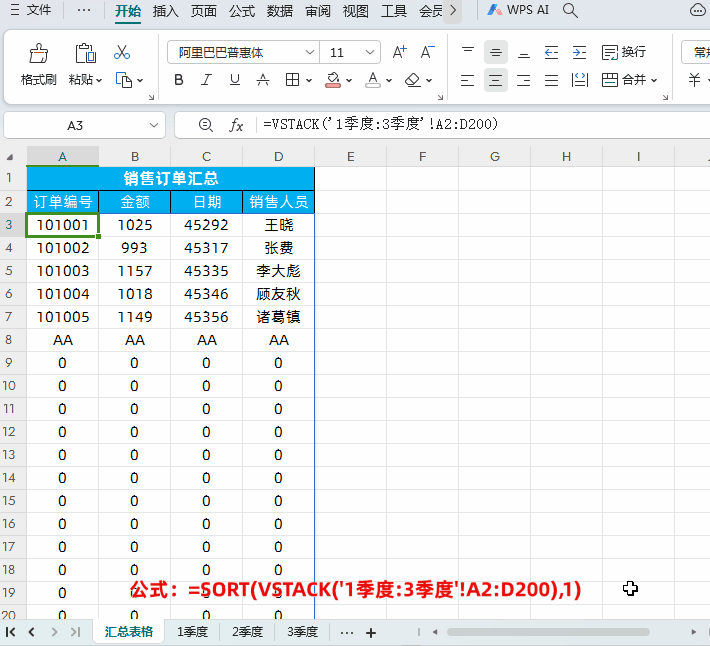This screenshot has height=646, width=710.
Task: Click the fill color bucket swatch
Action: point(332,80)
